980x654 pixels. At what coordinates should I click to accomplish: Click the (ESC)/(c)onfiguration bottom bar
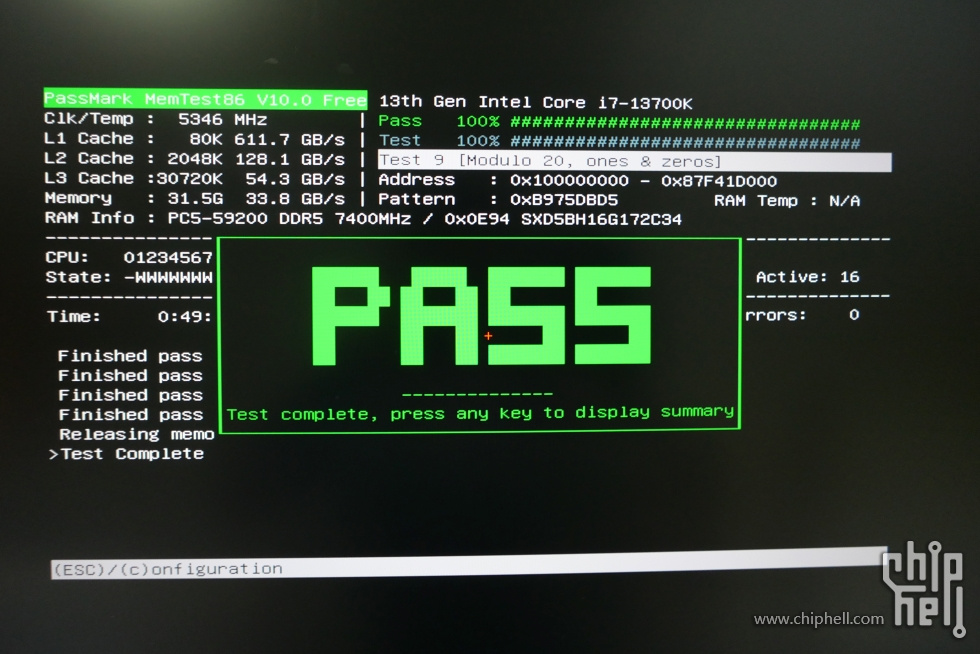(469, 563)
